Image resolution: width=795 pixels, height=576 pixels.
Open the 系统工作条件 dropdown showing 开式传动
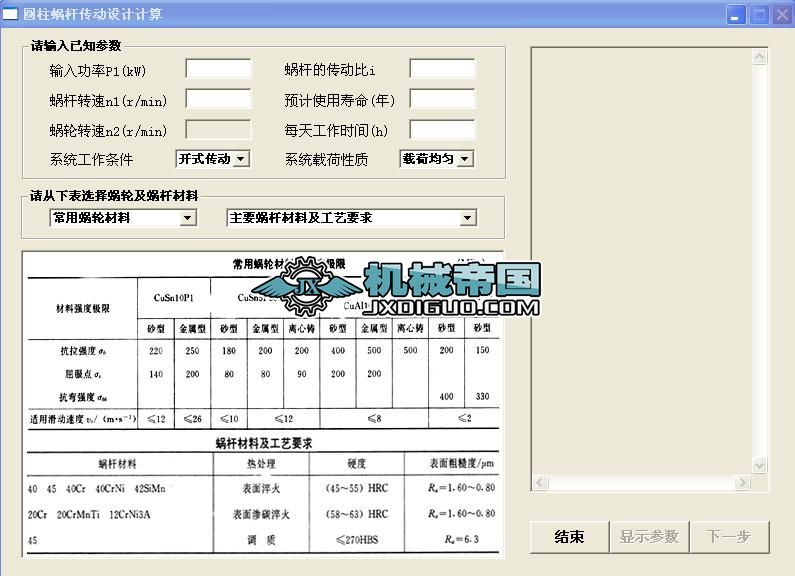(212, 159)
